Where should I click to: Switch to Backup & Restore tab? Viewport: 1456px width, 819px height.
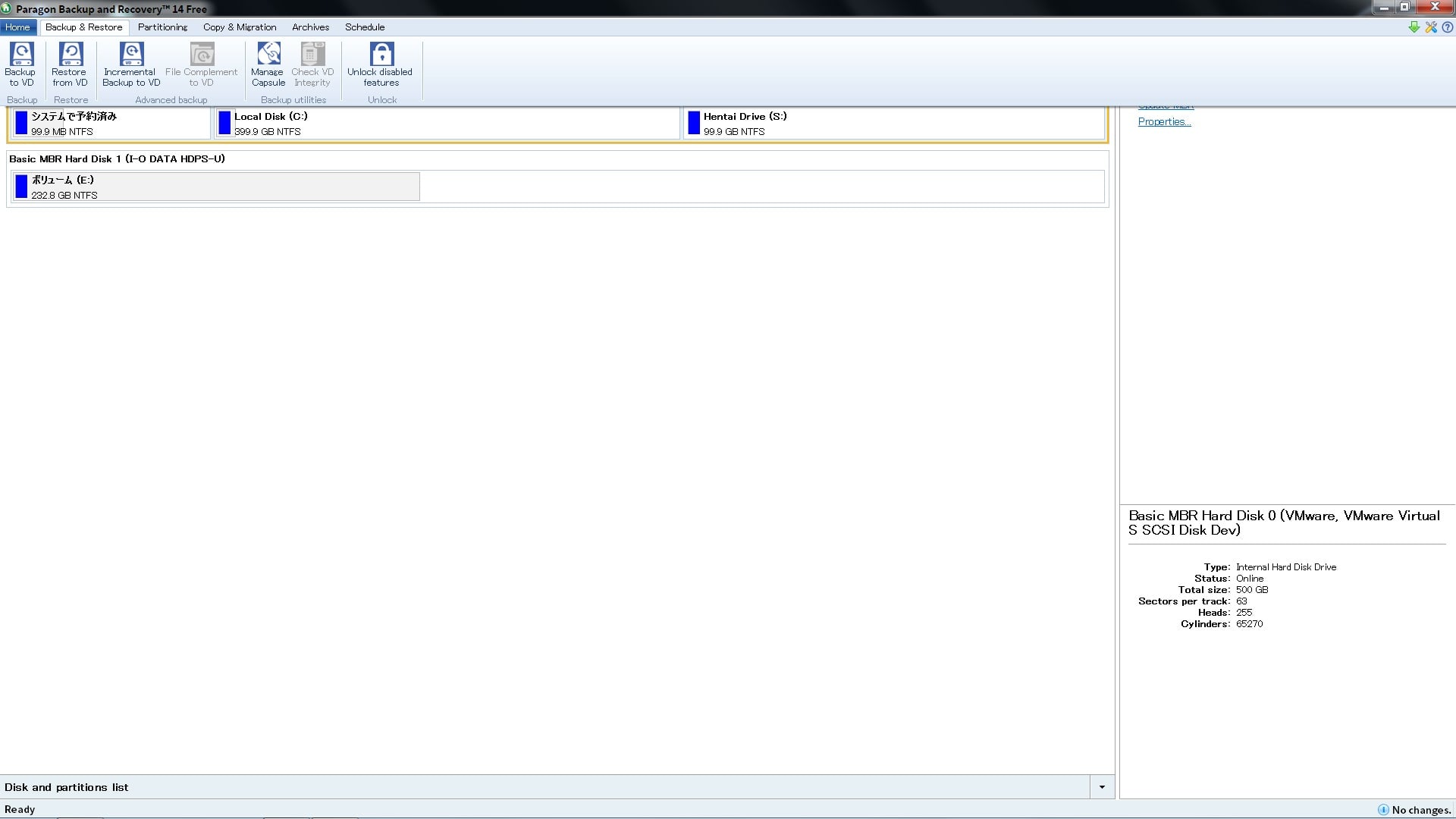click(83, 27)
